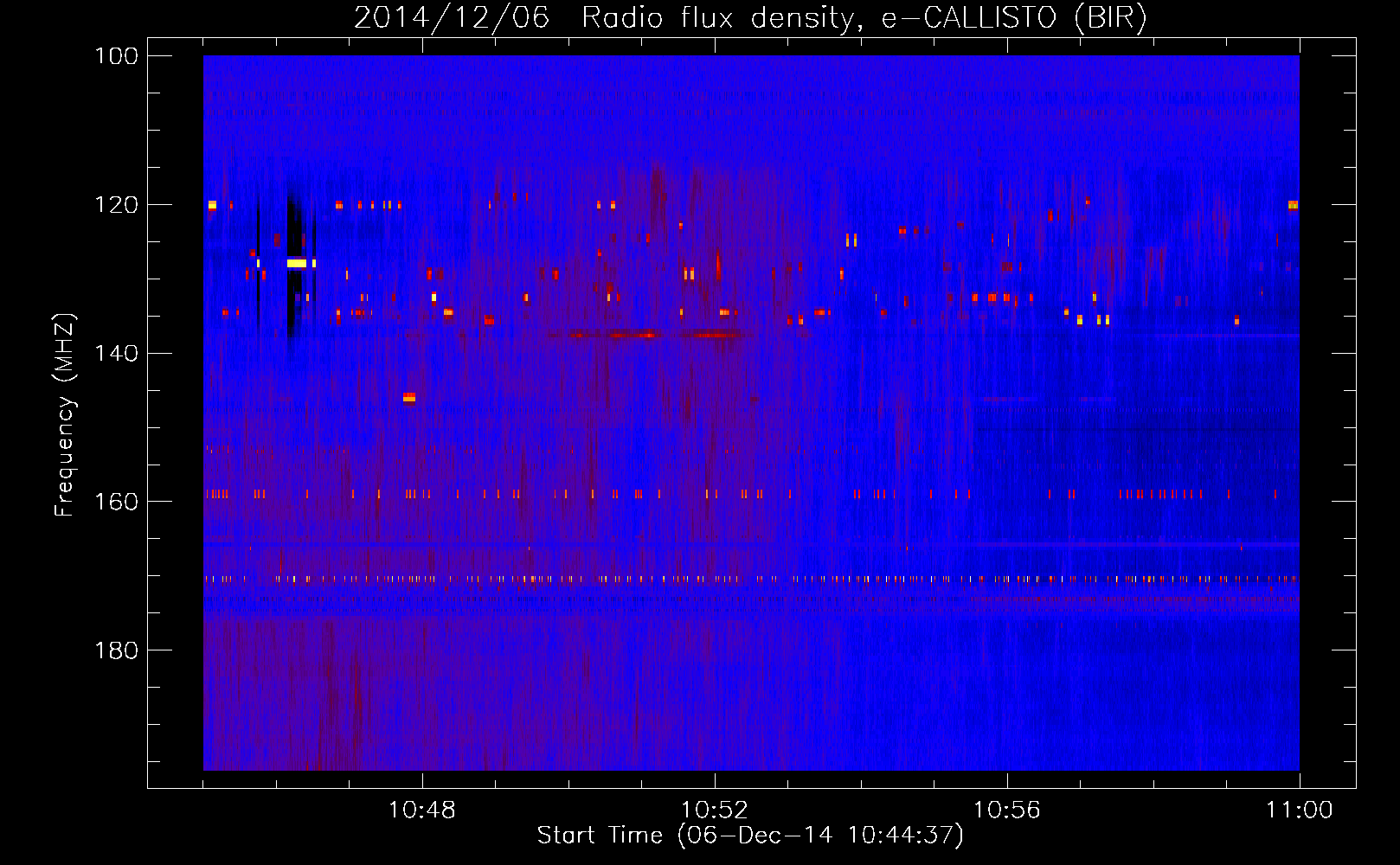Click the 'Start Time (06-Dec-14 10:44:37)' label
The height and width of the screenshot is (865, 1400).
click(x=750, y=836)
